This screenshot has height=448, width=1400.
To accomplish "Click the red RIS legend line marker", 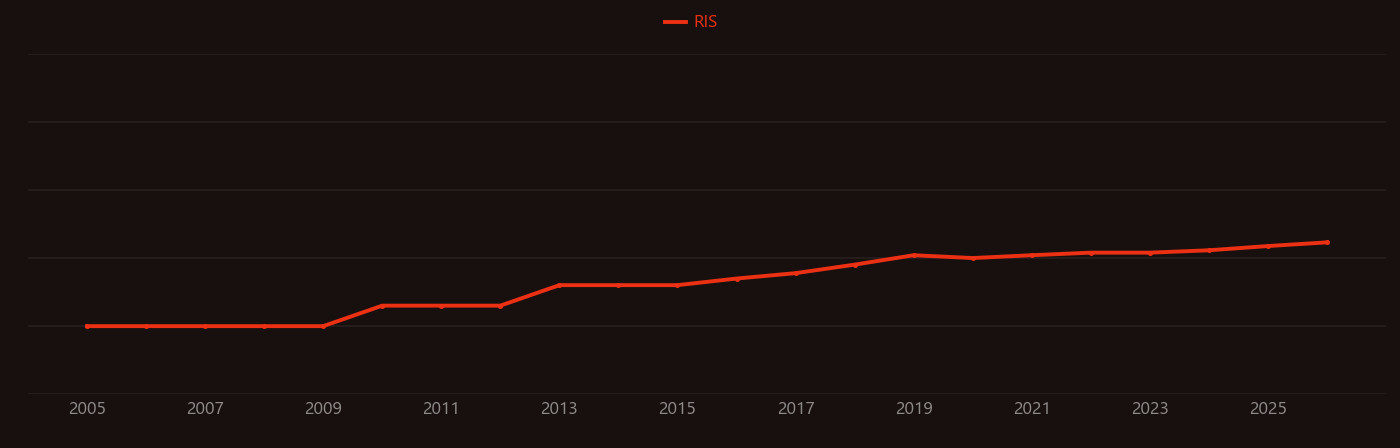I will [675, 22].
